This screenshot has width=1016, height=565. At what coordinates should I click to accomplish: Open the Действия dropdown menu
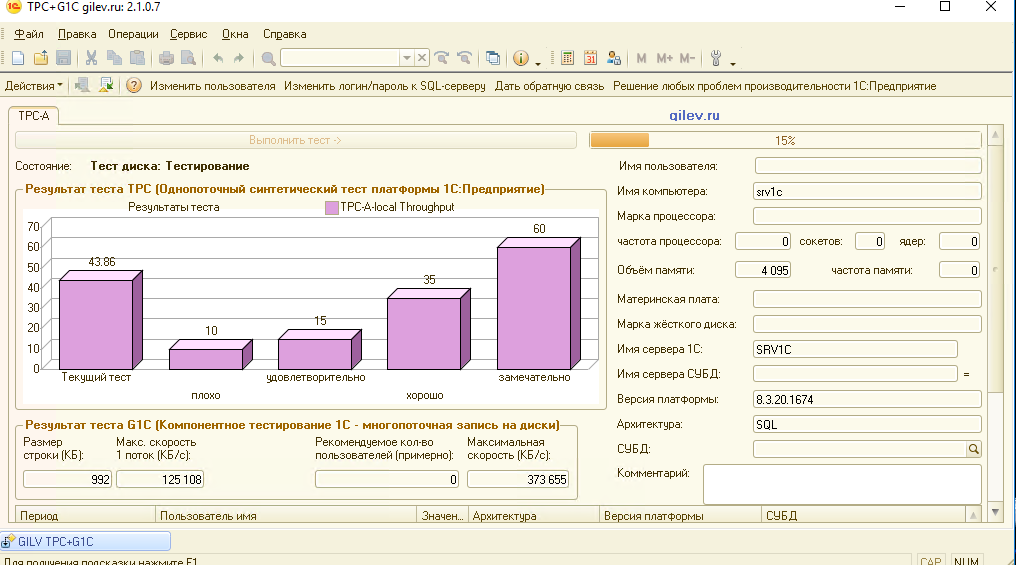(34, 86)
